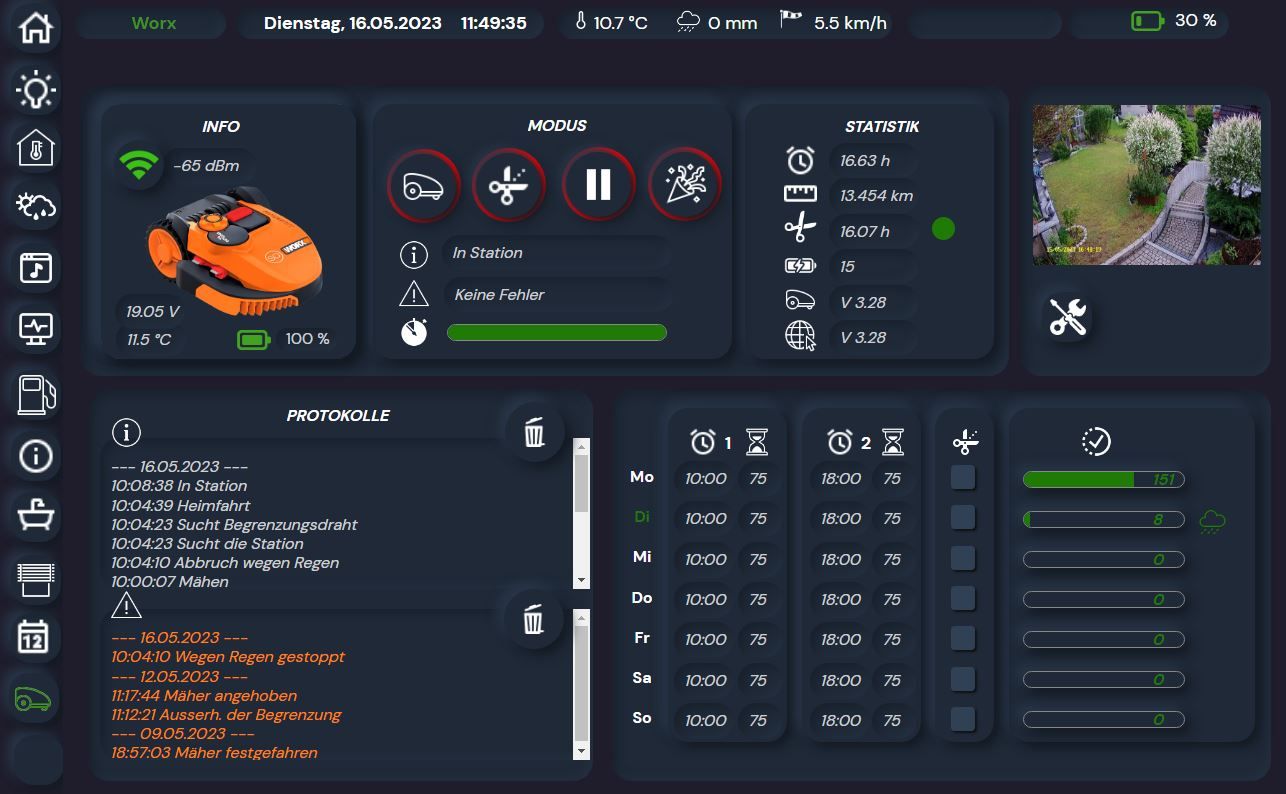This screenshot has height=794, width=1286.
Task: Toggle edge cutting checkbox for Mo
Action: 963,478
